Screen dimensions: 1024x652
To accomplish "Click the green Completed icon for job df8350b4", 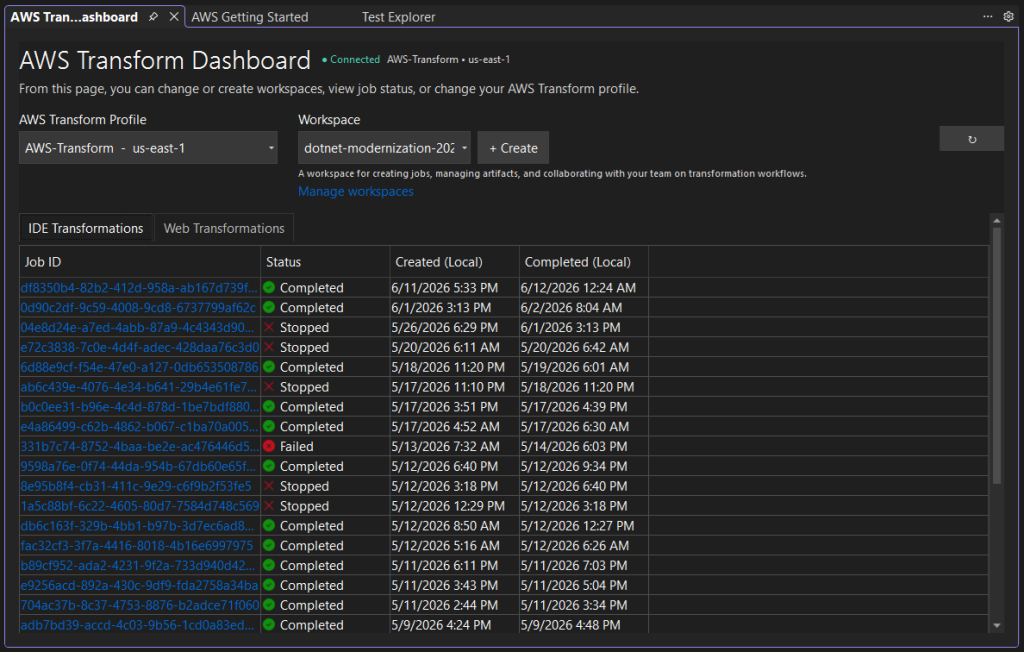I will click(x=269, y=287).
